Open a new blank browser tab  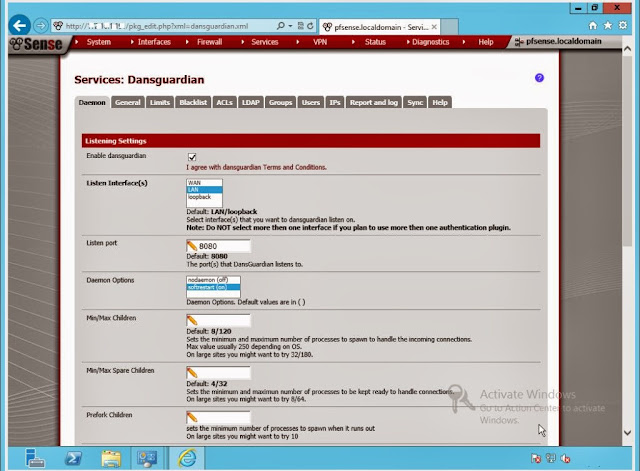[x=449, y=27]
